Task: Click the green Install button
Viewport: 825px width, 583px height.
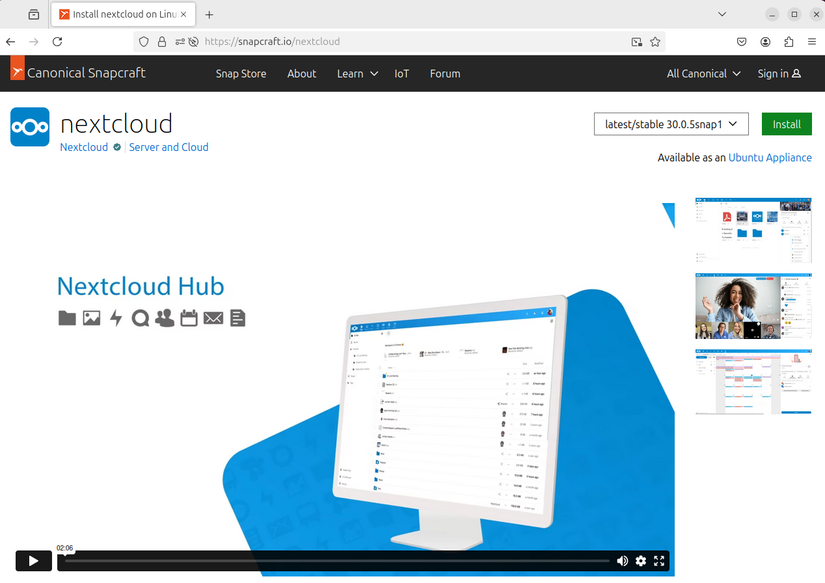Action: 786,123
